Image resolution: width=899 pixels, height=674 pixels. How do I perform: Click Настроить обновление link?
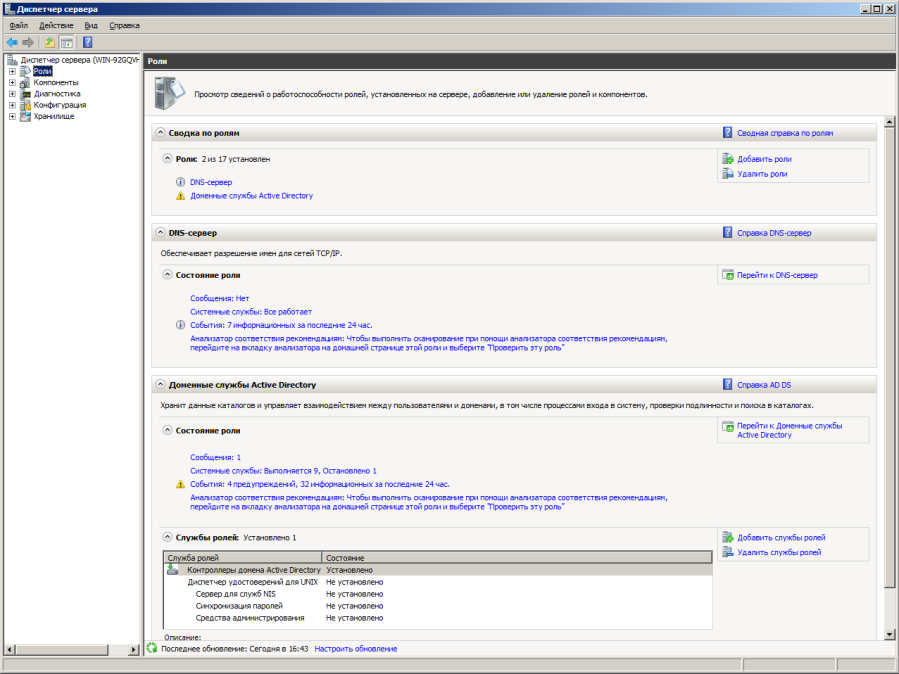pos(355,649)
